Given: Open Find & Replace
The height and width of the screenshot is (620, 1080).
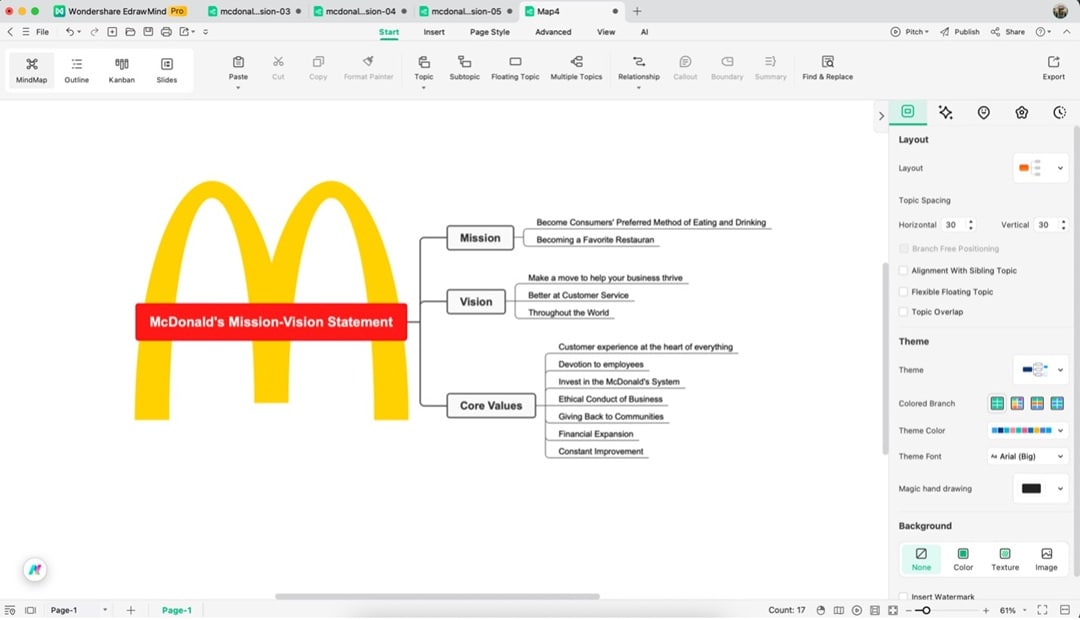Looking at the screenshot, I should pyautogui.click(x=827, y=68).
